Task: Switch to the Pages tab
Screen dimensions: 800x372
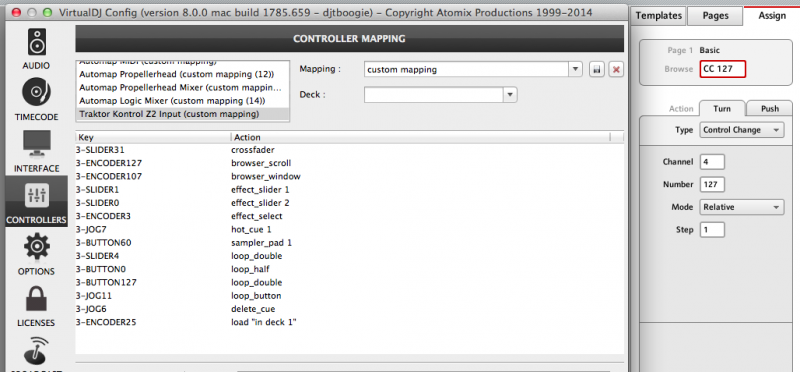Action: [715, 15]
